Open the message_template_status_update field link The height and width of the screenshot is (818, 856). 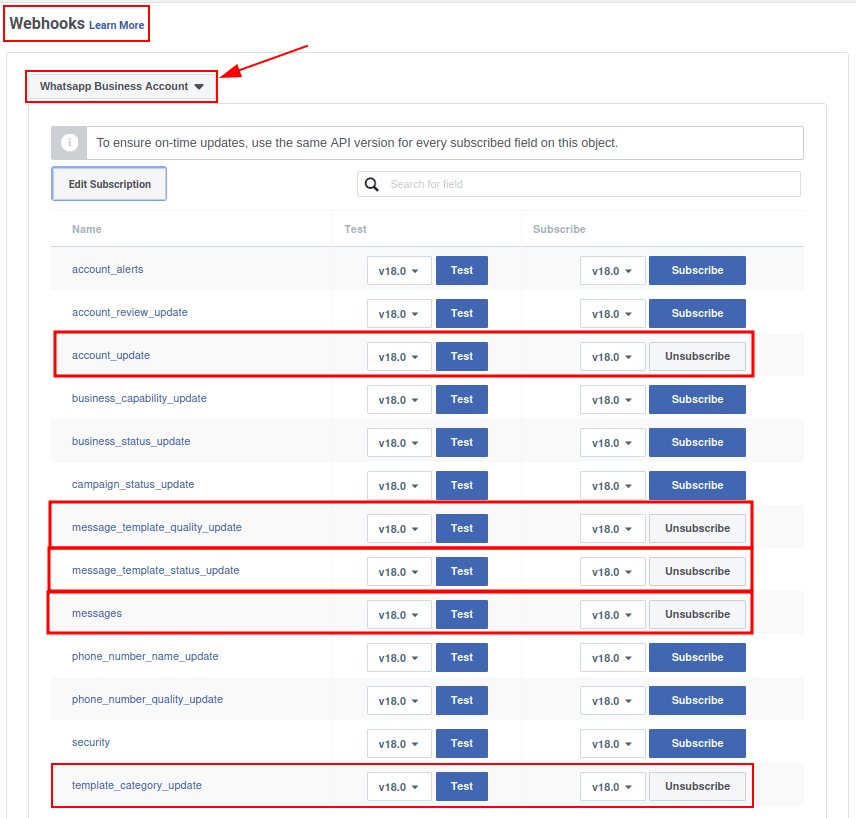[155, 570]
